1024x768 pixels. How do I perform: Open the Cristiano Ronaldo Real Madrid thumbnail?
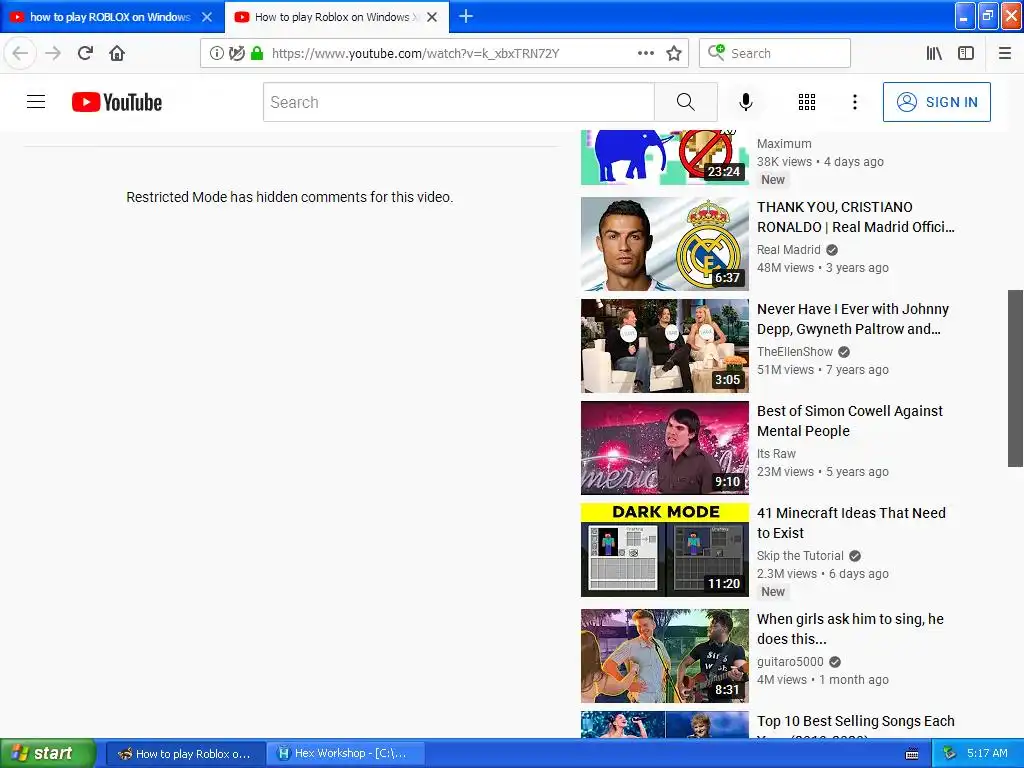click(665, 244)
